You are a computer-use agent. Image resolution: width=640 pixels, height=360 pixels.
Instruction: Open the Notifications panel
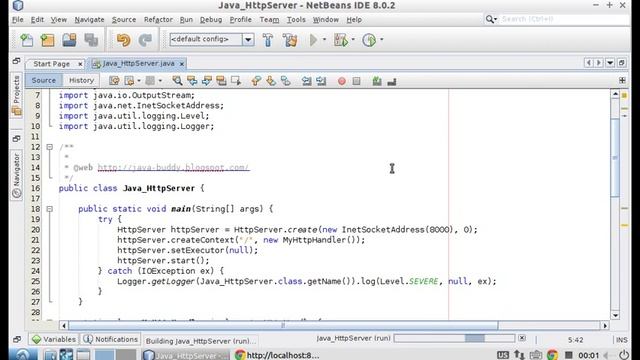tap(110, 339)
